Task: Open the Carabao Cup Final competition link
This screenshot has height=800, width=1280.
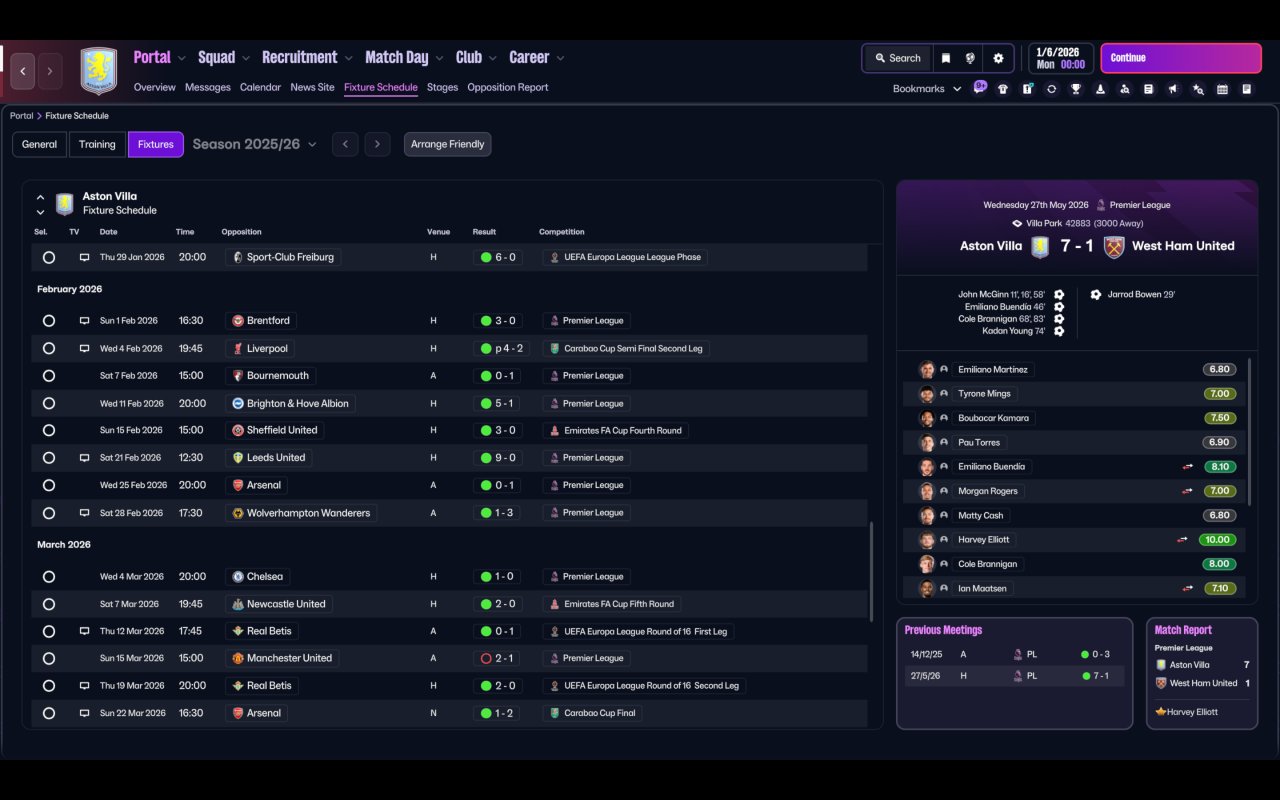Action: pos(593,713)
